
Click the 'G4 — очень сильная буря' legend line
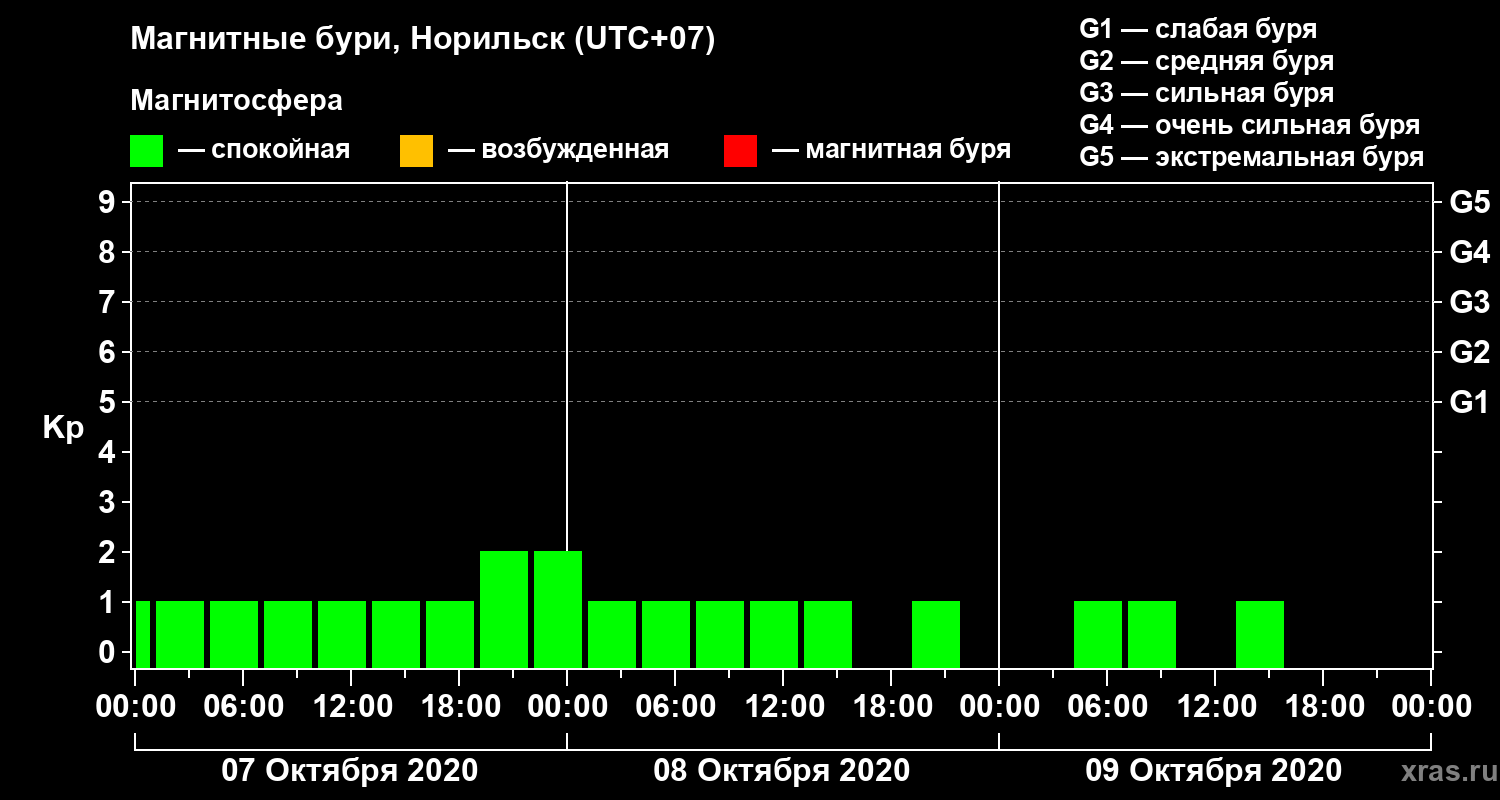(1249, 125)
